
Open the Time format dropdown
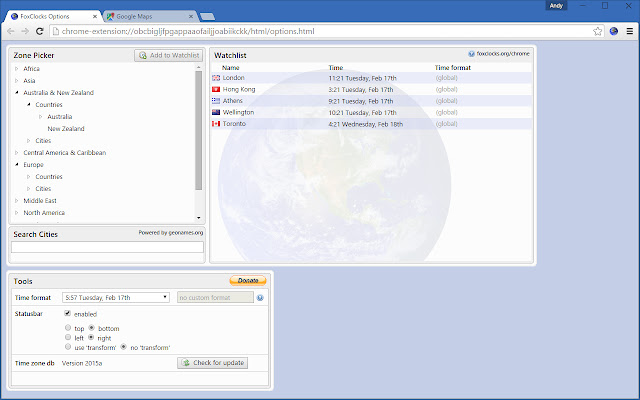tap(115, 297)
